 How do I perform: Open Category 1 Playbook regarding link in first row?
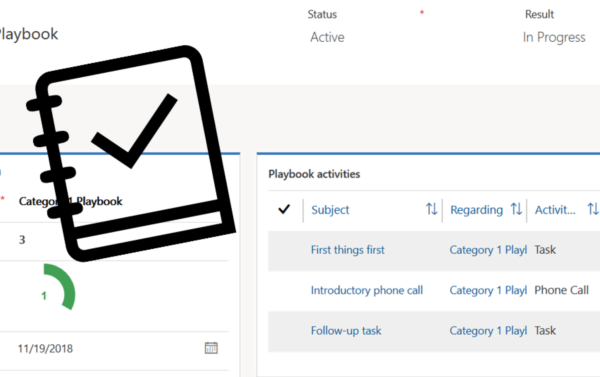(x=488, y=250)
